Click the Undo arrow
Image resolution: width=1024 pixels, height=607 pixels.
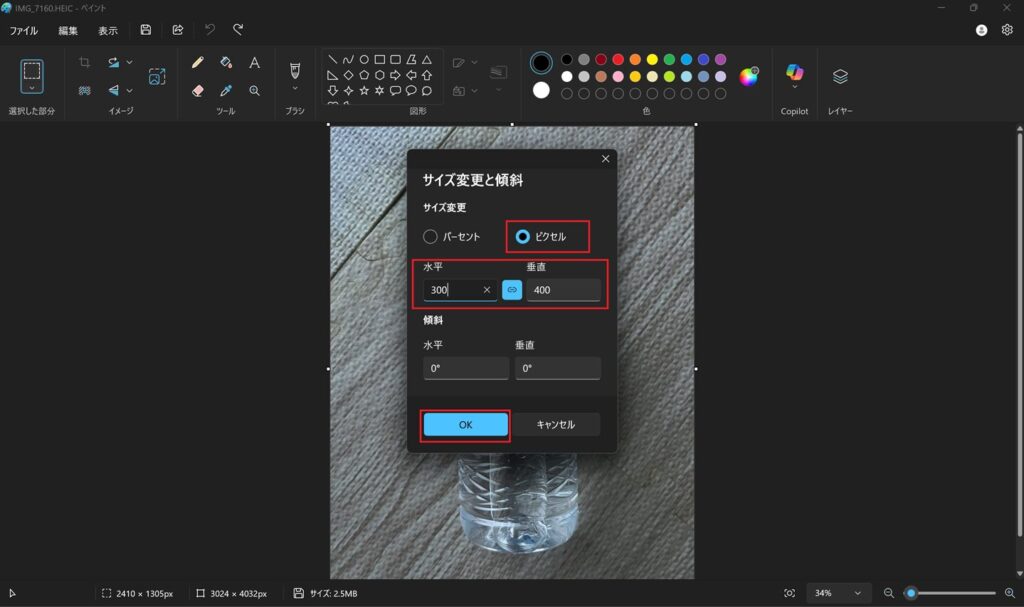(210, 29)
